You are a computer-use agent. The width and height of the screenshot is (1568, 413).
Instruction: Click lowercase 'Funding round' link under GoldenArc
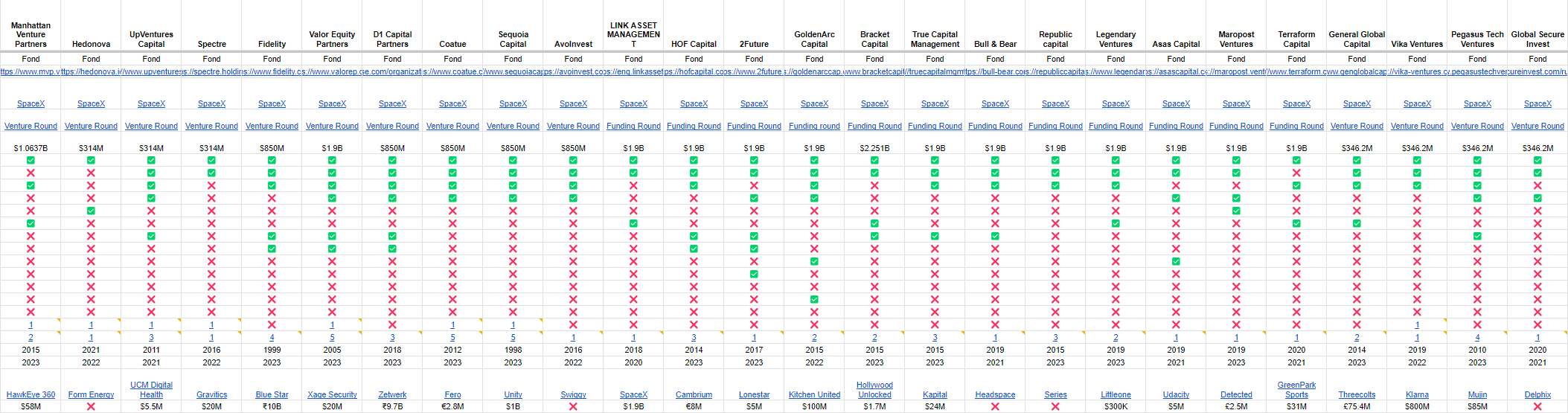814,127
